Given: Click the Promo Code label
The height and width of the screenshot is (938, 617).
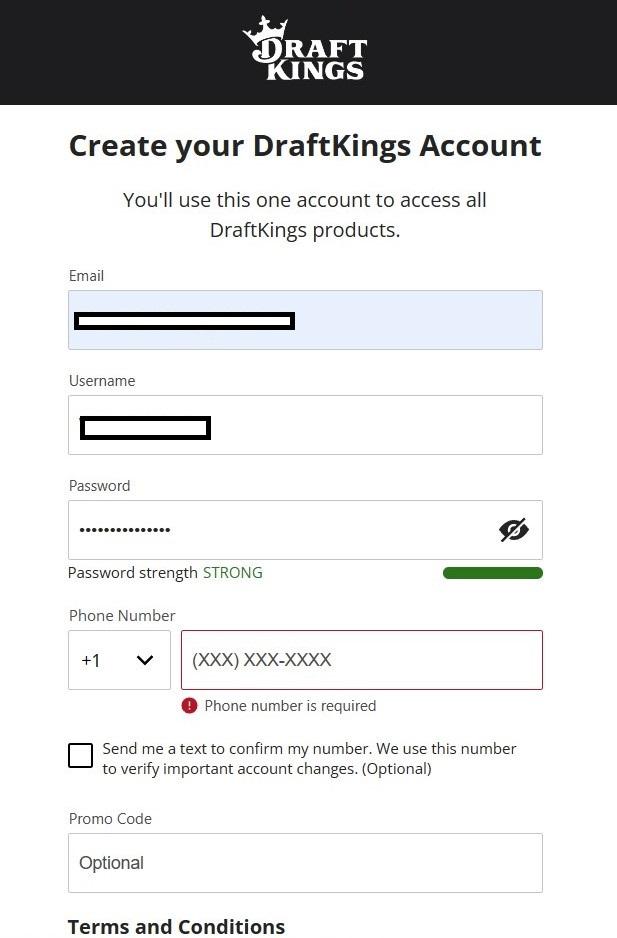Looking at the screenshot, I should point(110,818).
